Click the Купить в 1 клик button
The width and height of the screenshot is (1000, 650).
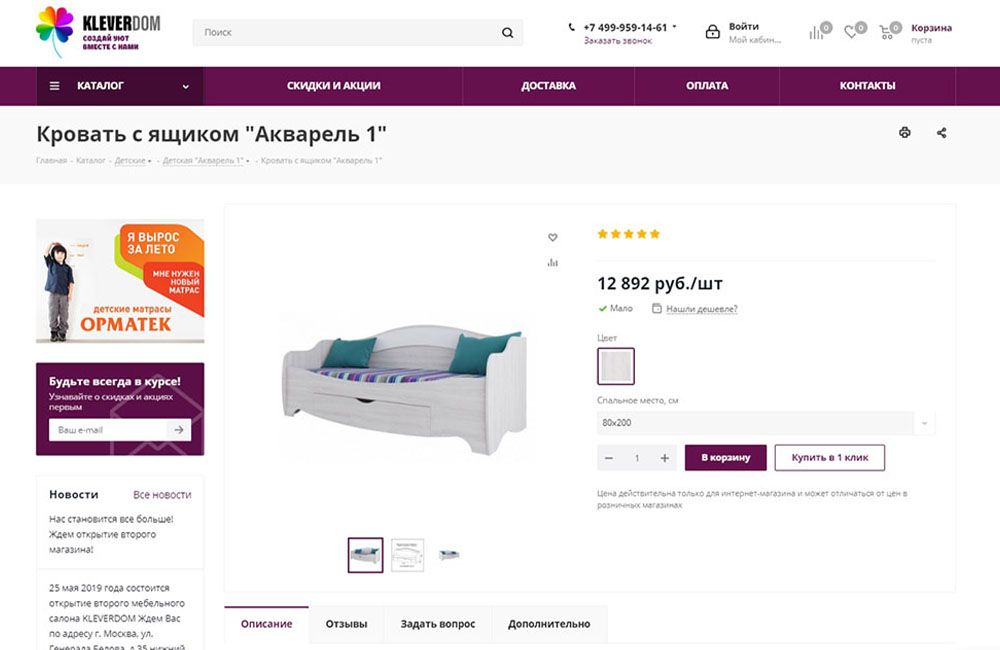click(x=829, y=458)
